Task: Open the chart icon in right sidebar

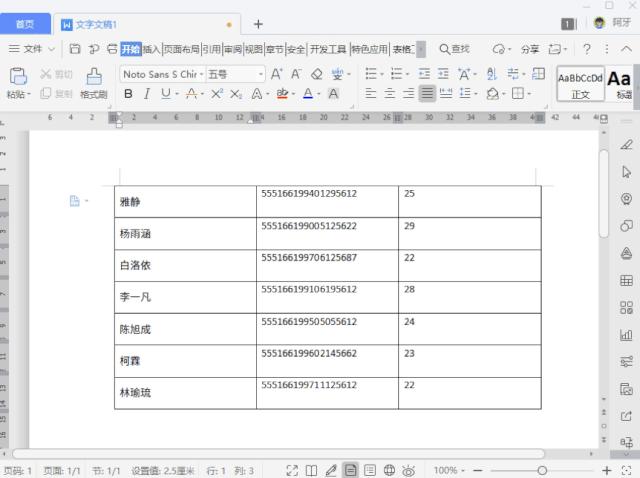Action: tap(626, 335)
